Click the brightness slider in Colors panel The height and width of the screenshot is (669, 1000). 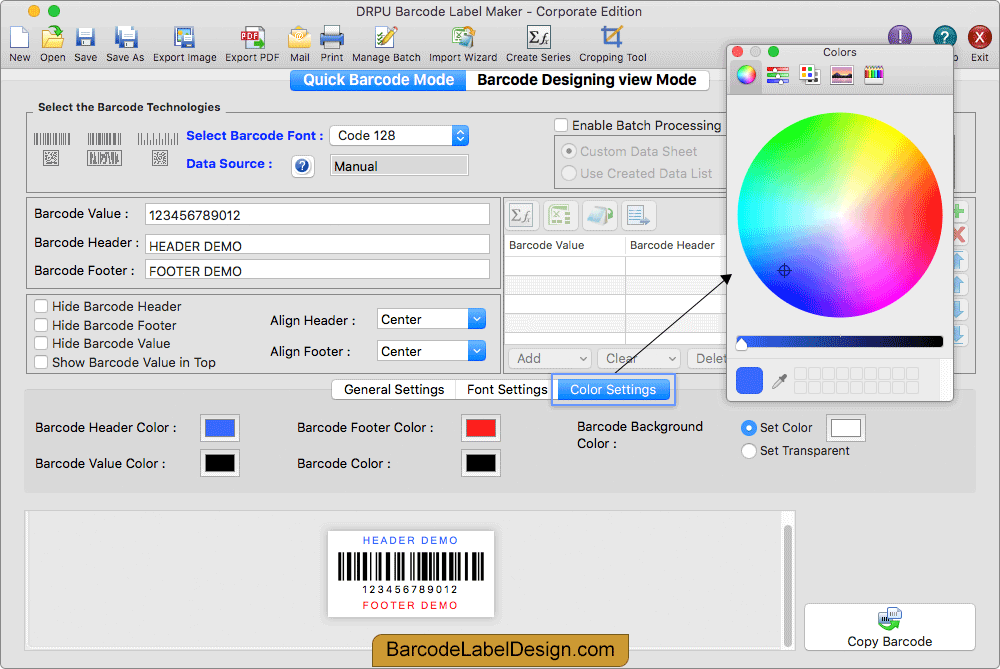point(839,342)
